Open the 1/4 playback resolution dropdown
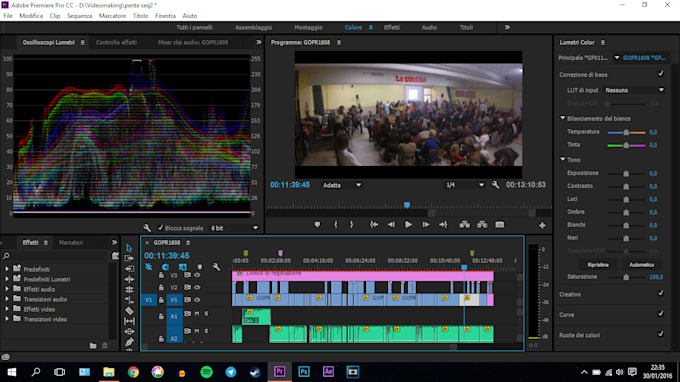Screen dimensions: 680x382 click(x=464, y=185)
